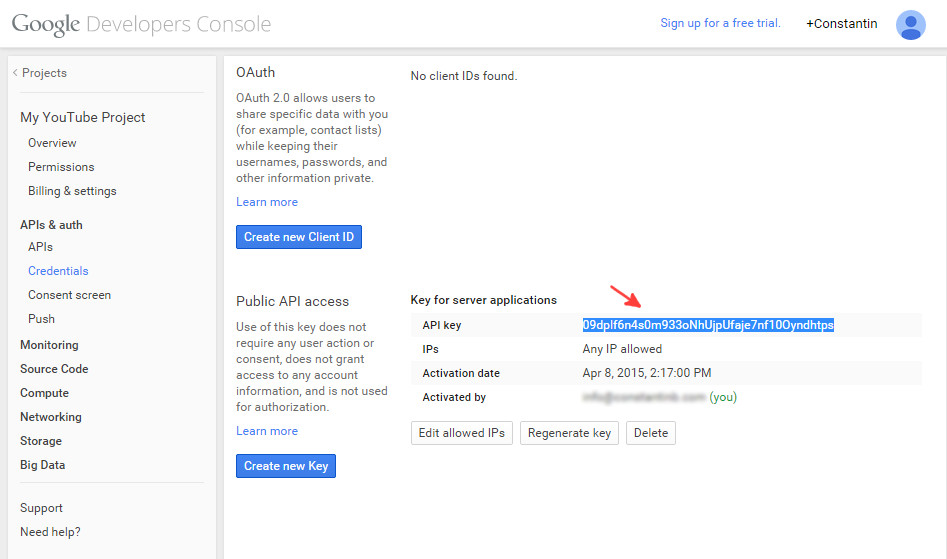Click the (you) text beside the email
The height and width of the screenshot is (559, 947).
tap(723, 397)
